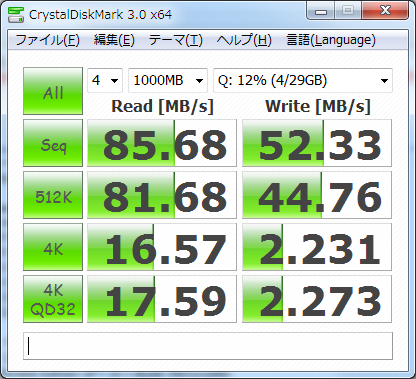This screenshot has height=379, width=416.
Task: Click the Write [MB/s] column header
Action: tap(318, 107)
